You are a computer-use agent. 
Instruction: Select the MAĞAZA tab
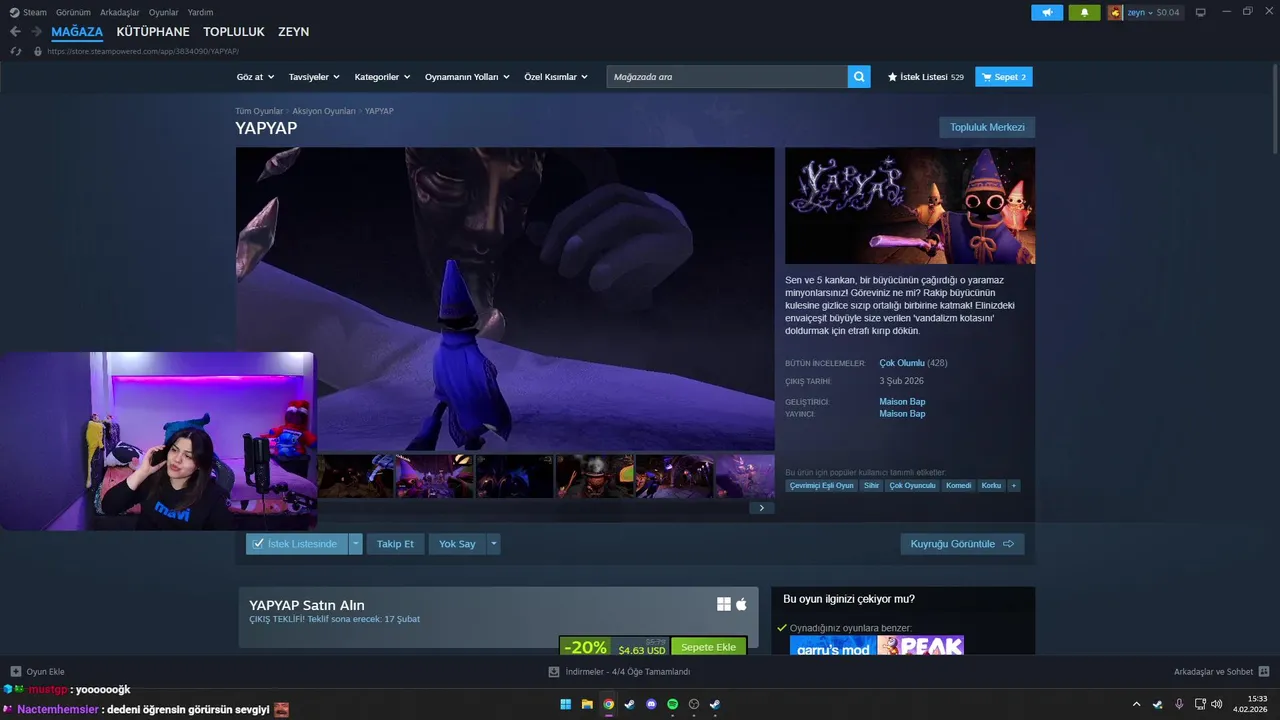[x=77, y=32]
